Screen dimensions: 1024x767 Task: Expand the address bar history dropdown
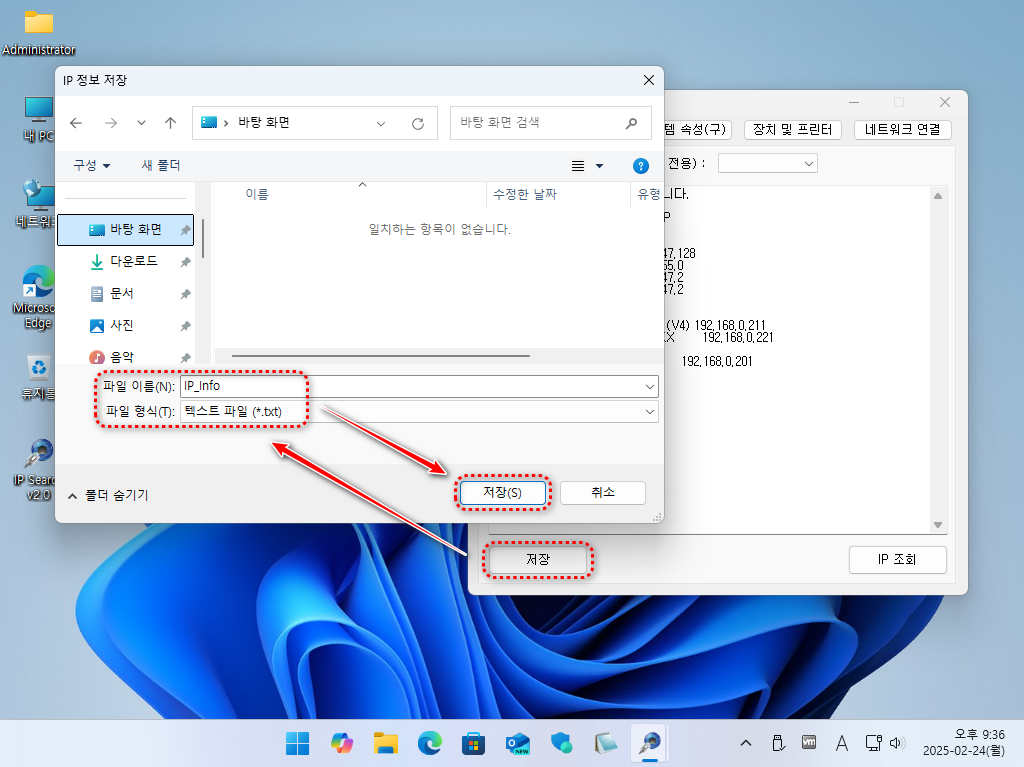pyautogui.click(x=381, y=123)
